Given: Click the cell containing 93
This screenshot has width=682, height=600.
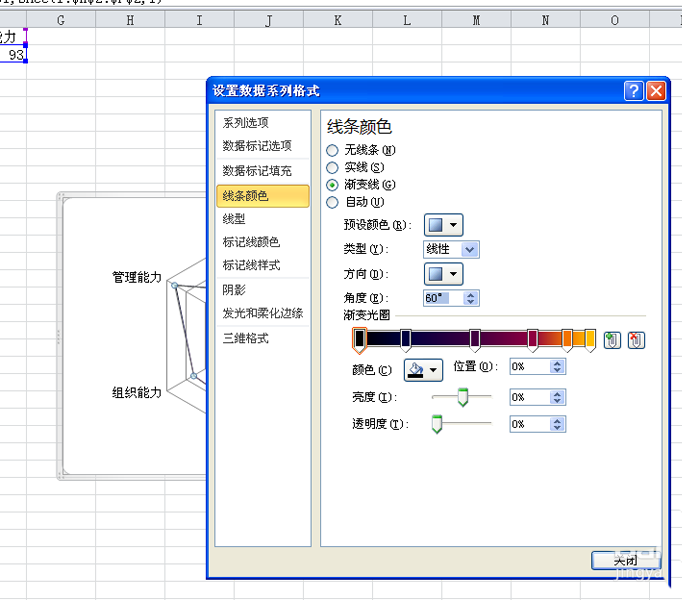Looking at the screenshot, I should click(13, 55).
